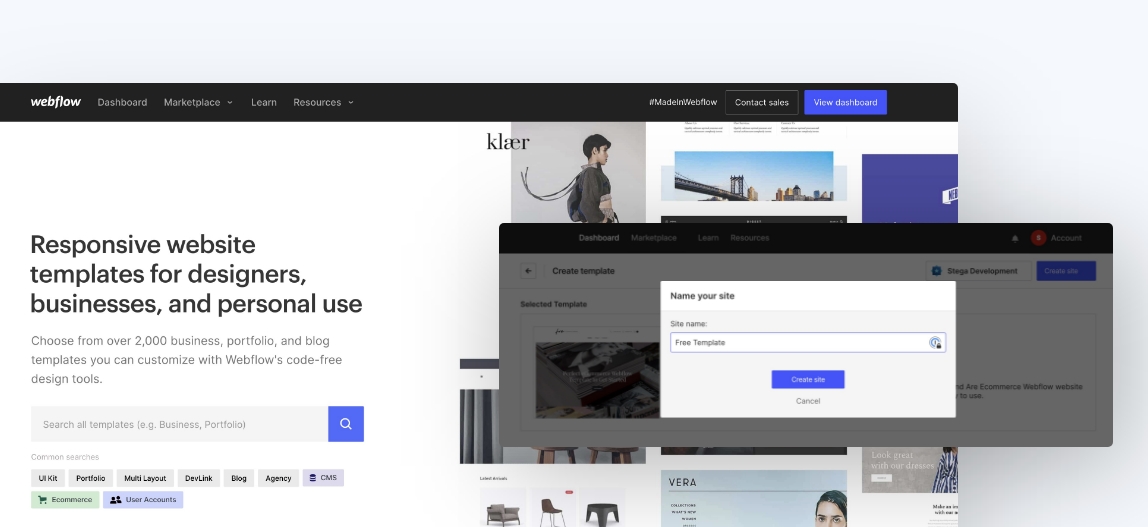The image size is (1148, 527).
Task: Open Marketplace in the top navbar
Action: [192, 102]
